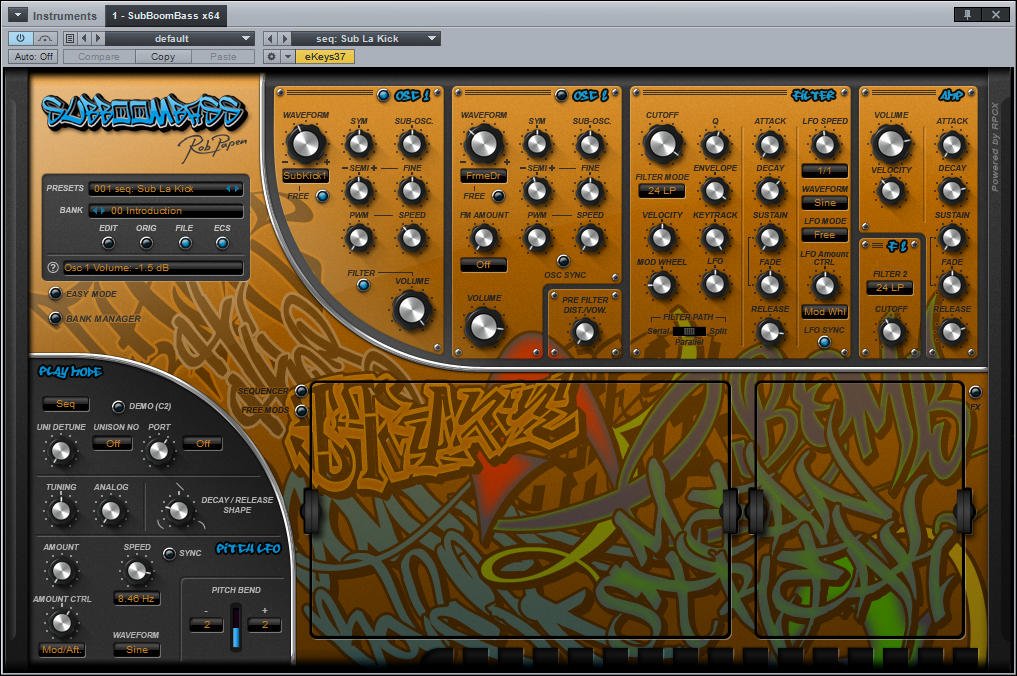Adjust OSC 2 Waveform knob

click(x=483, y=143)
